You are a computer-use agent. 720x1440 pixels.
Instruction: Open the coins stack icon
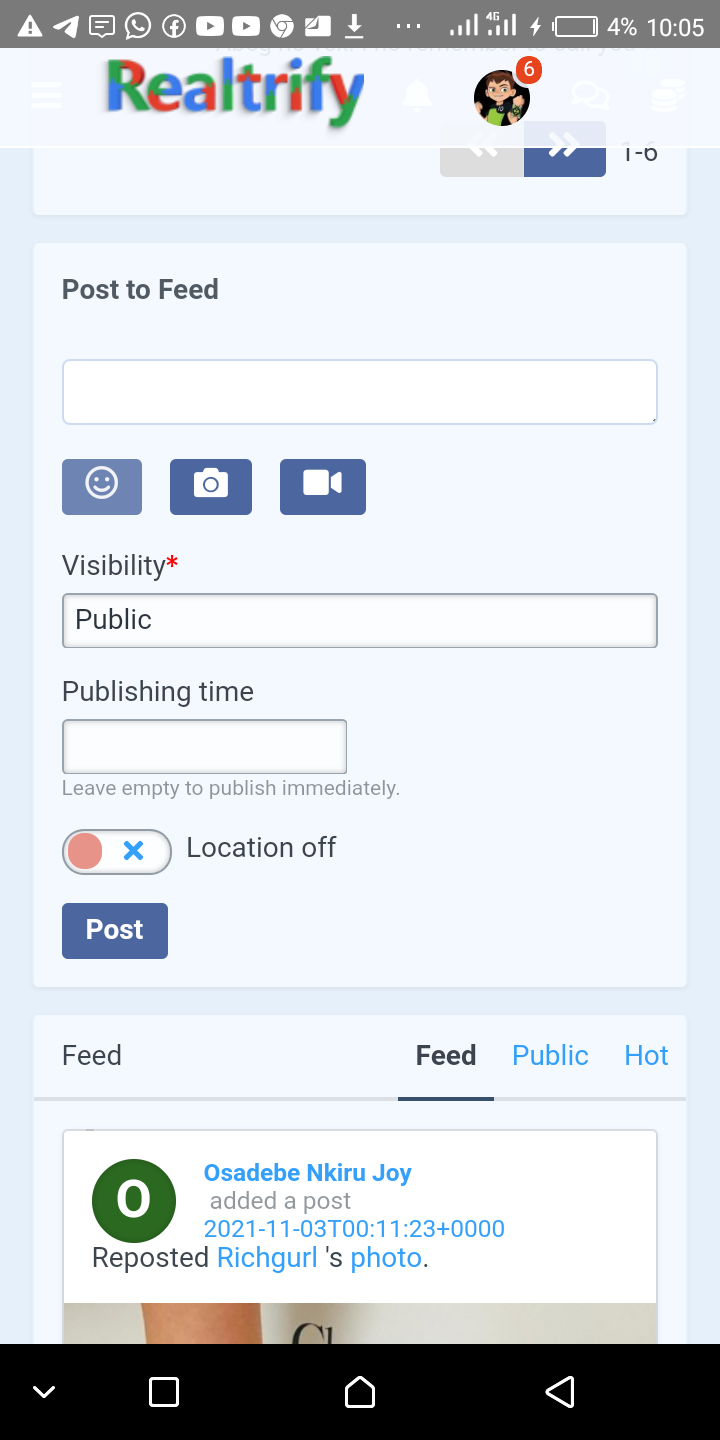click(667, 96)
